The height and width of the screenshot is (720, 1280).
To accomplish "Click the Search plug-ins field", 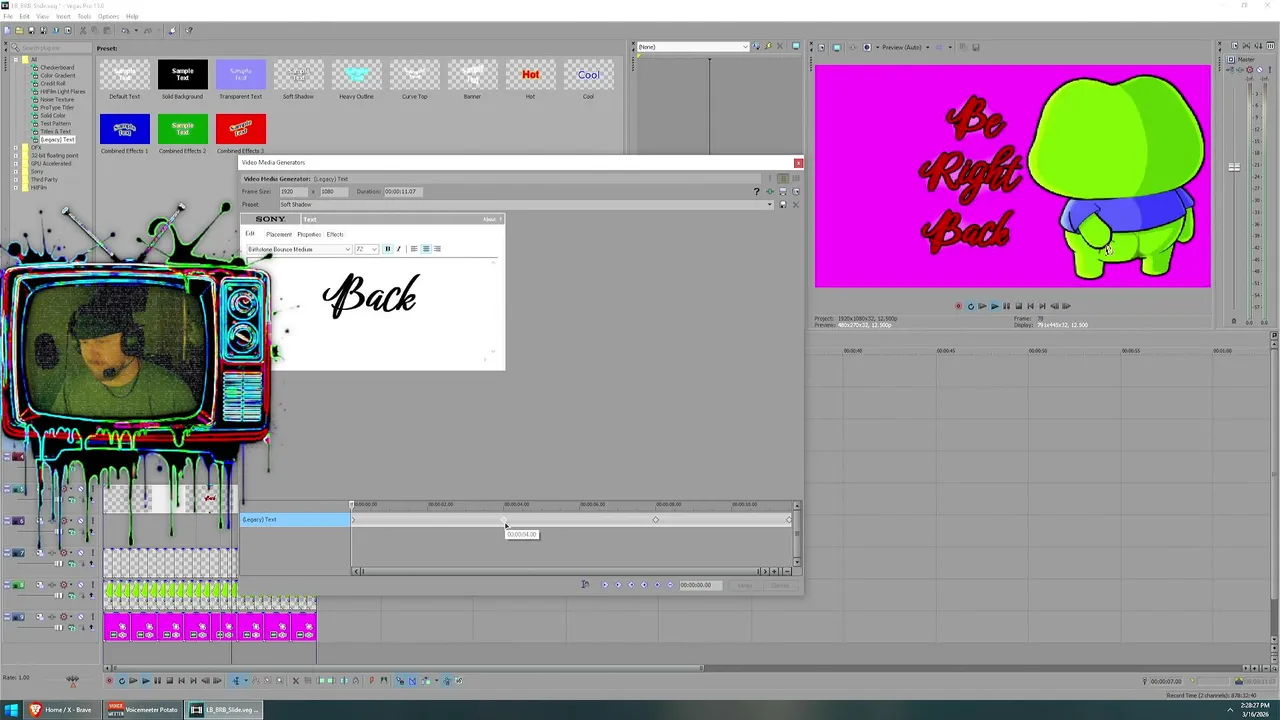I will pos(50,48).
